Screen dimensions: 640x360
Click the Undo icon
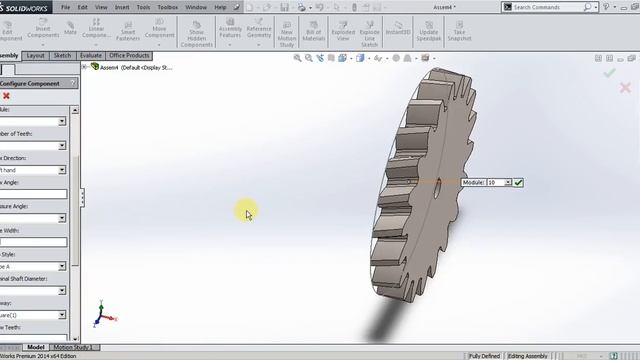coord(320,7)
